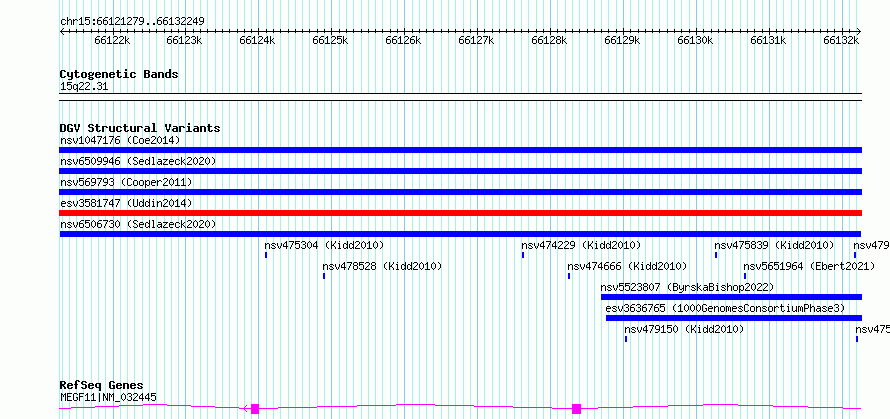The height and width of the screenshot is (419, 890).
Task: Click the nsv5523807 (ByrskaBishop2022) label
Action: tap(687, 287)
